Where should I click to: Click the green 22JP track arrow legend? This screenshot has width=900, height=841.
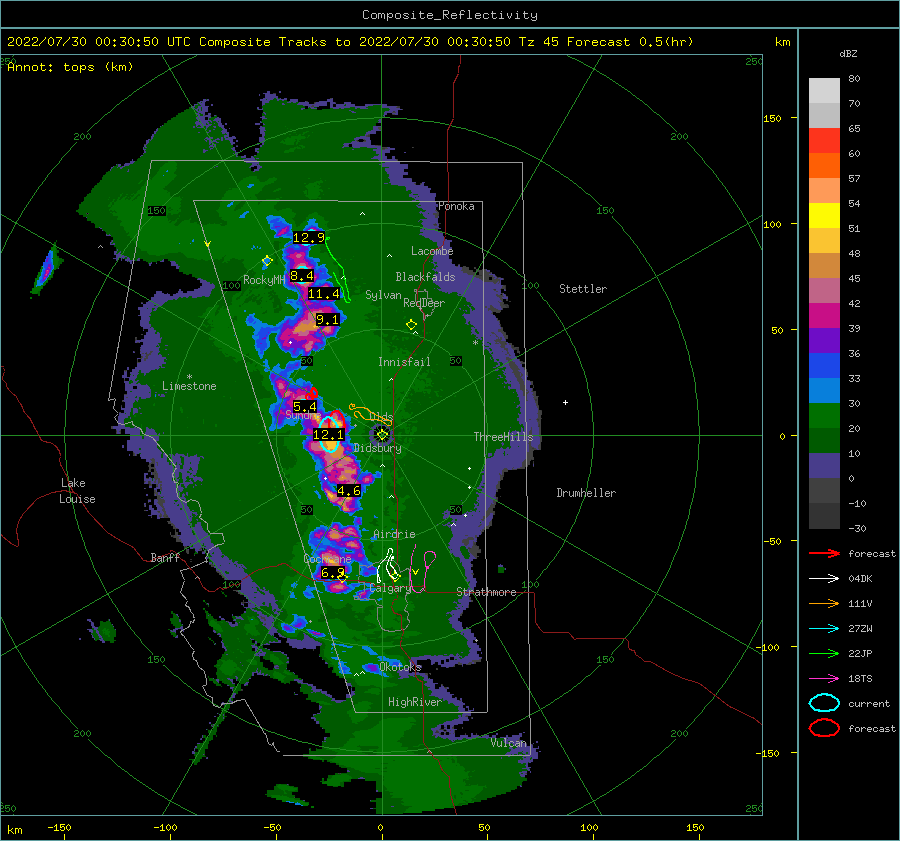pos(824,653)
